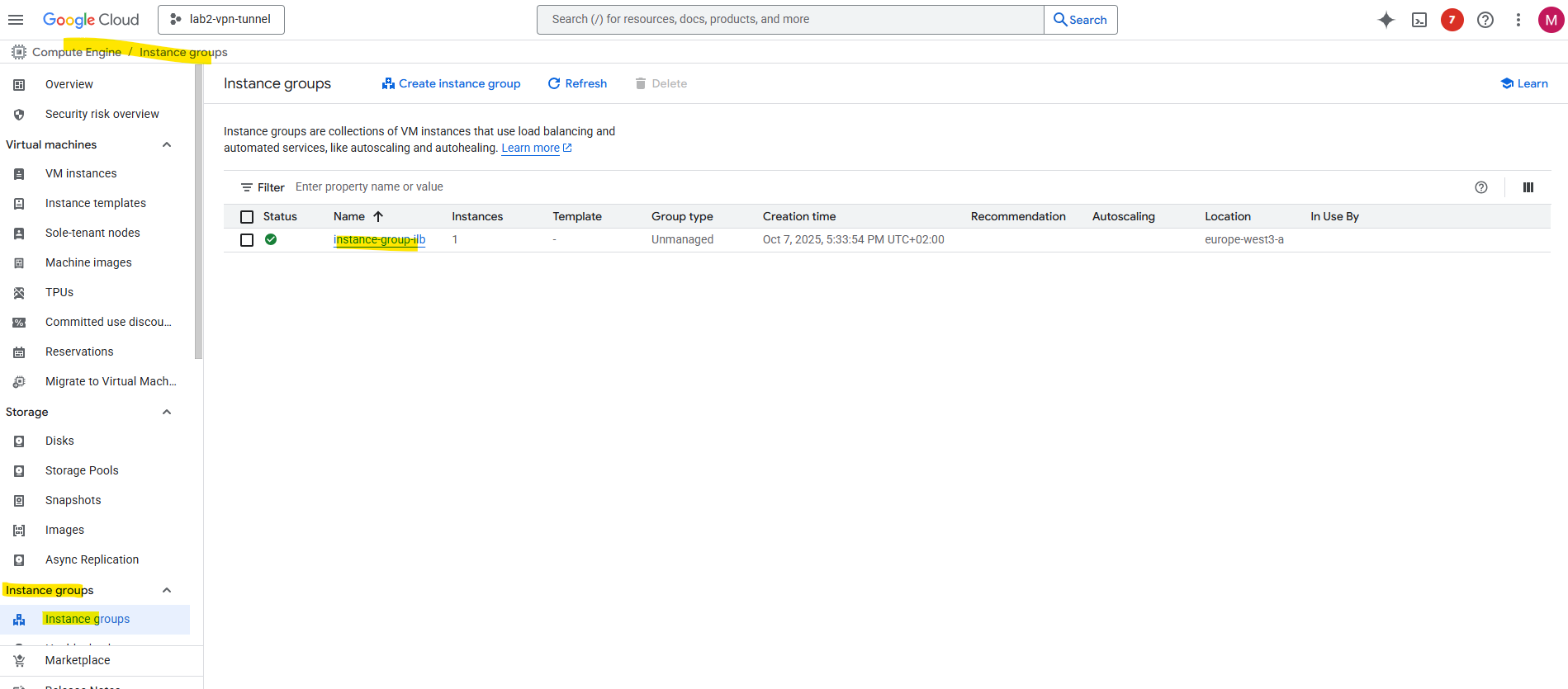This screenshot has height=689, width=1568.
Task: Select all rows header checkbox
Action: [x=247, y=217]
